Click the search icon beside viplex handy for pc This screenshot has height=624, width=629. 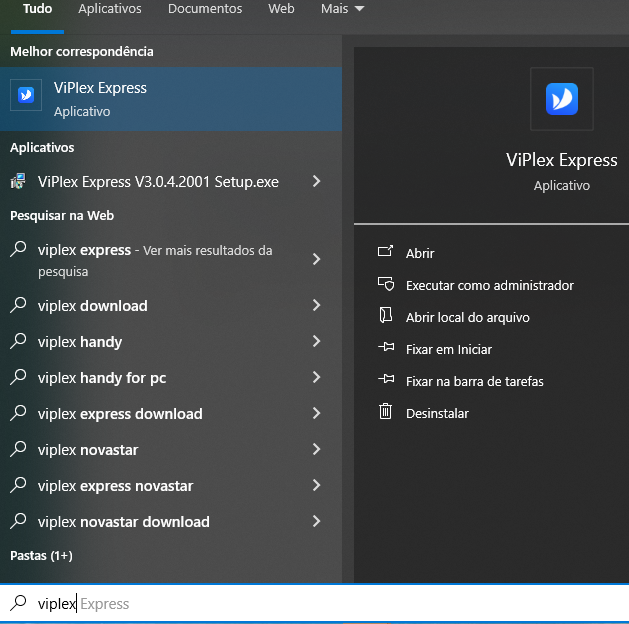pos(18,377)
